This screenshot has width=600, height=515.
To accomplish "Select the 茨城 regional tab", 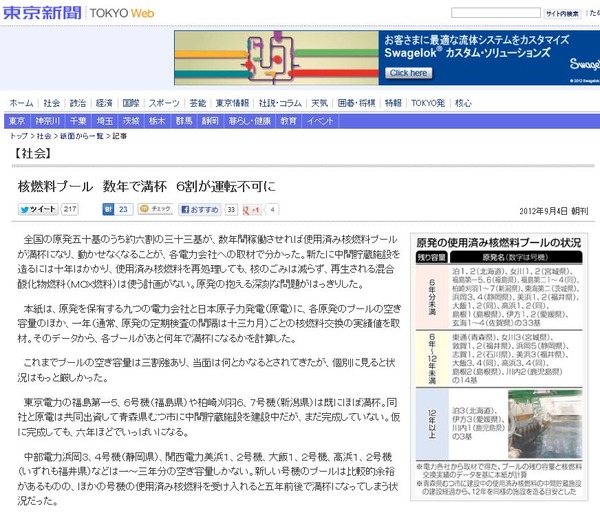I will (x=131, y=121).
